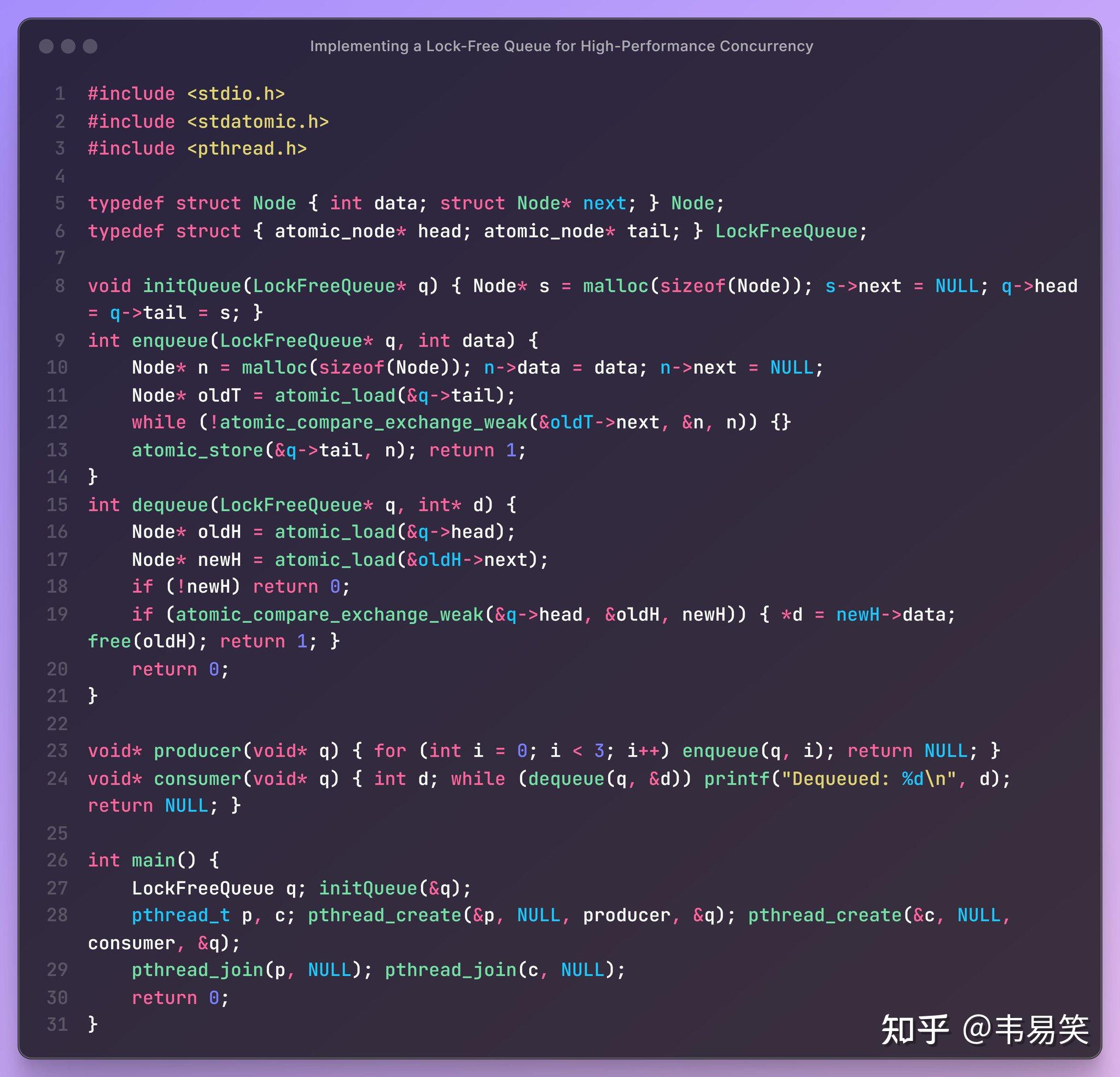Click line number 12 in the gutter
Screen dimensions: 1120x1077
click(x=57, y=422)
